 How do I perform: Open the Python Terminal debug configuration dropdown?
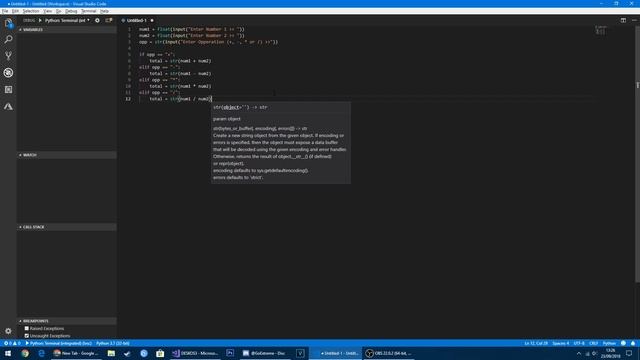[67, 20]
